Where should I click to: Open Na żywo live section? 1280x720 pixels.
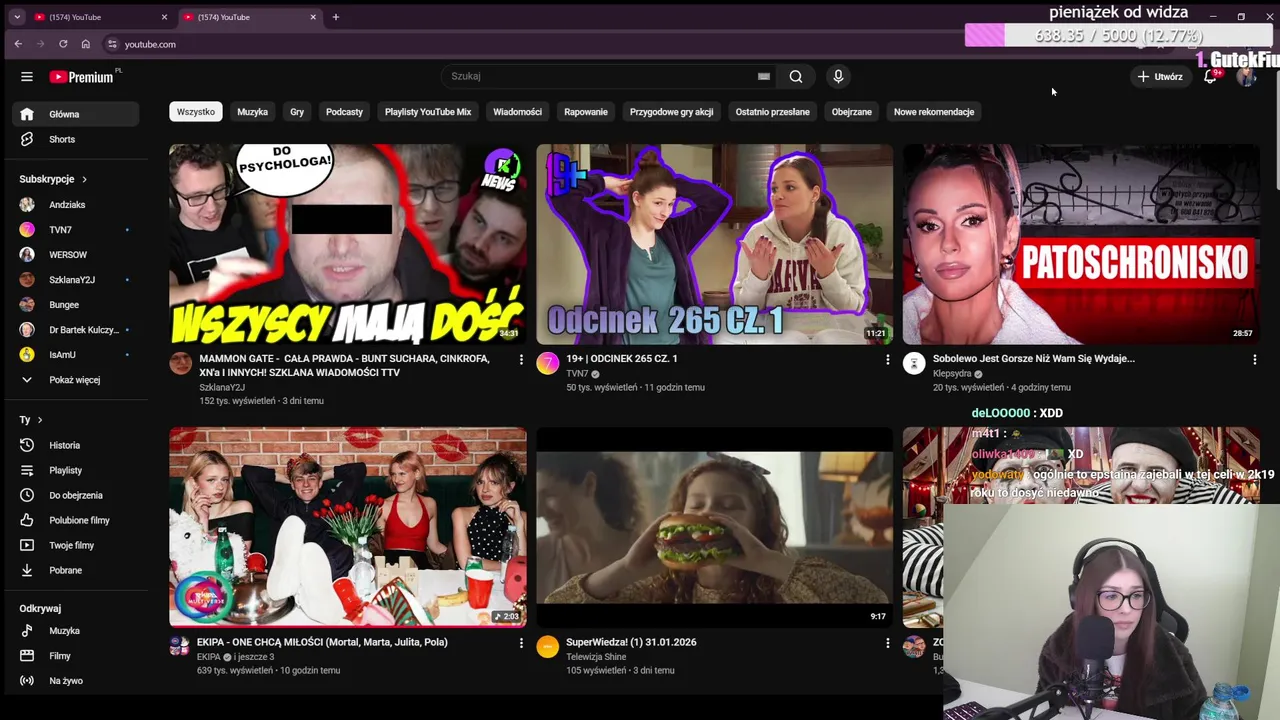pos(78,681)
